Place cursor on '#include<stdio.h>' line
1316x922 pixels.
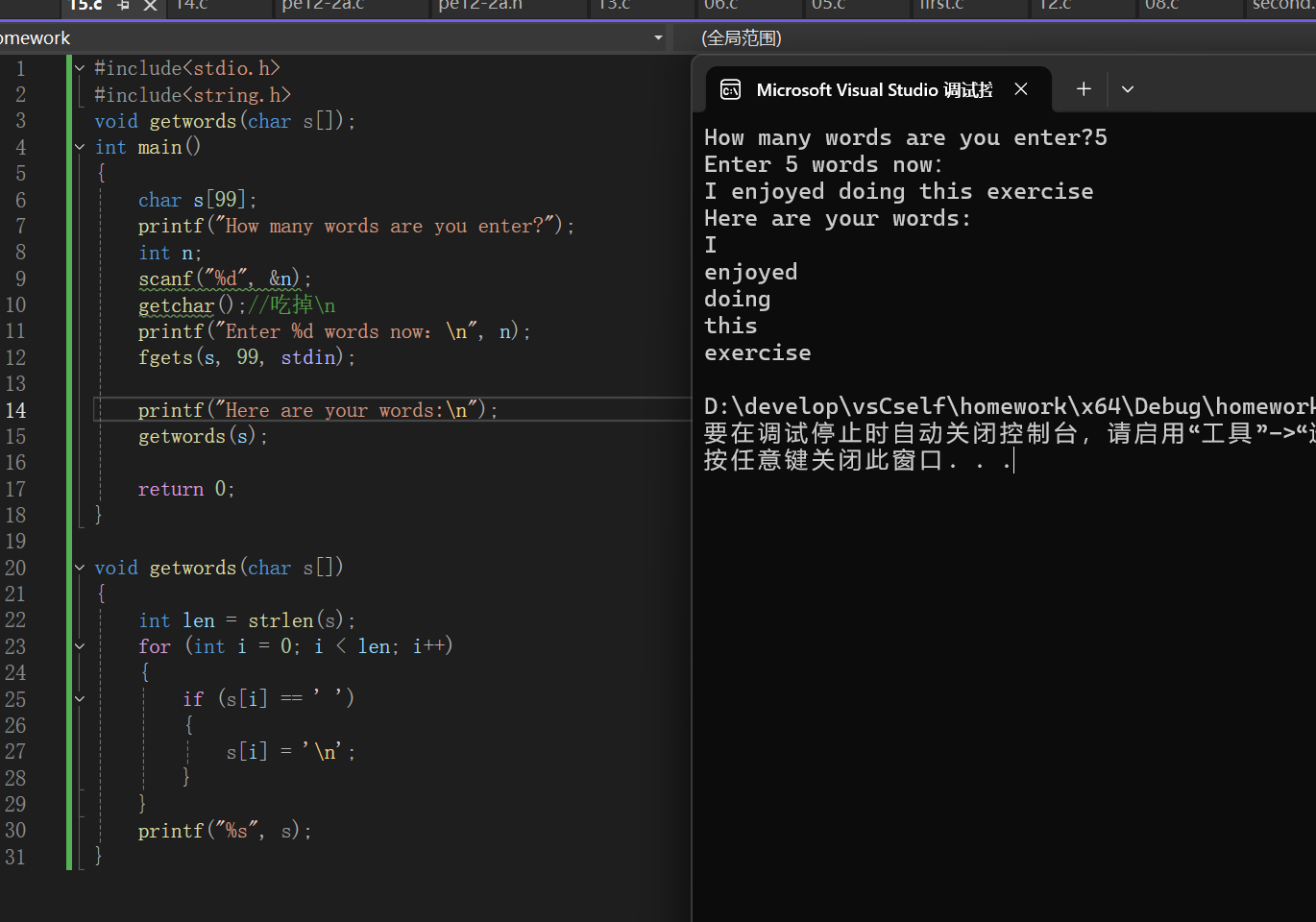187,68
